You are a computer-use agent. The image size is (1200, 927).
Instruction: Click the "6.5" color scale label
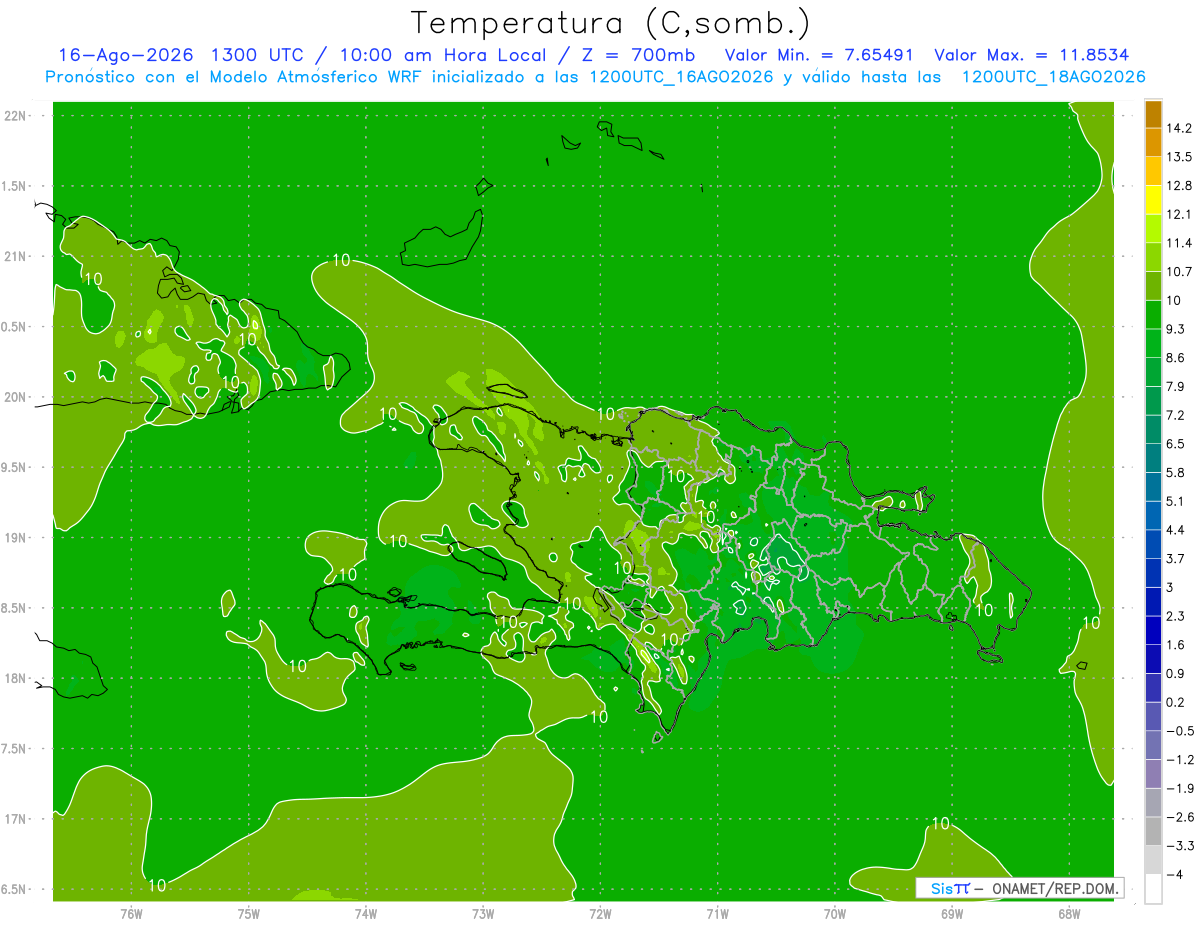tap(1175, 444)
